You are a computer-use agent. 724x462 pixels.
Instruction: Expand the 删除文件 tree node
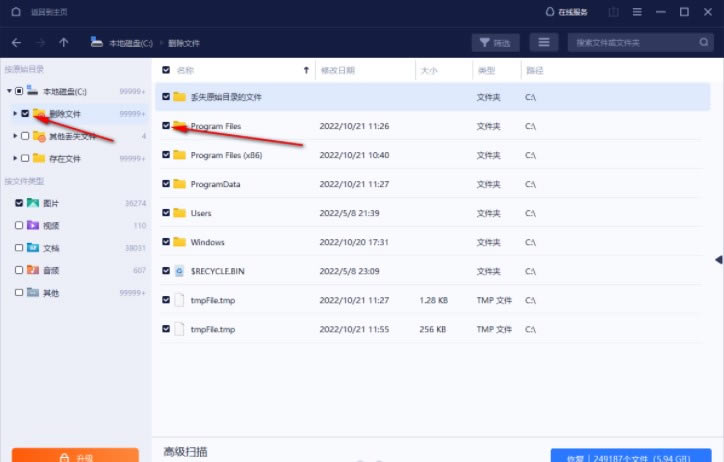[15, 114]
